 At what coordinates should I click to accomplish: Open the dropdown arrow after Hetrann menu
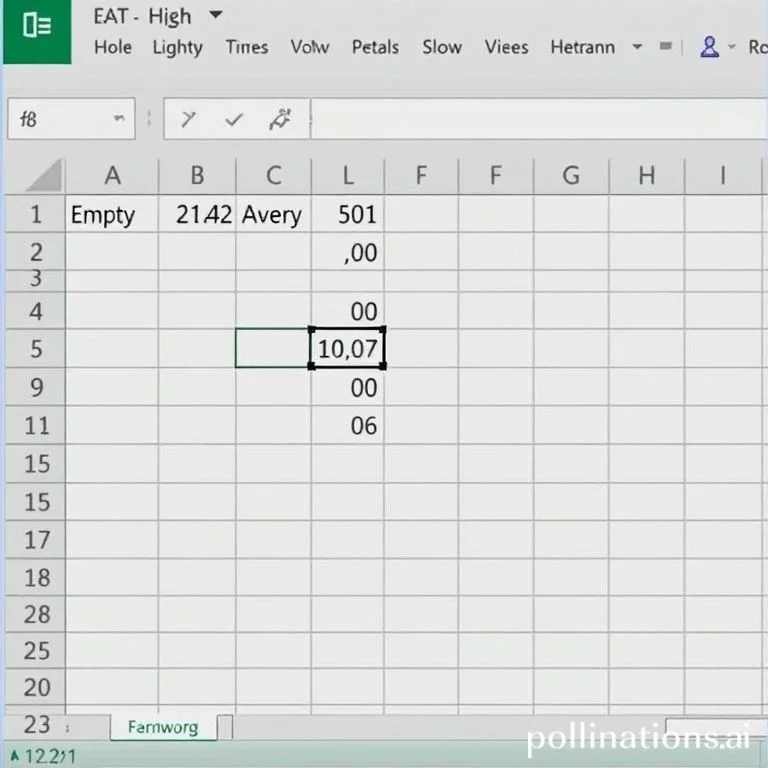637,47
